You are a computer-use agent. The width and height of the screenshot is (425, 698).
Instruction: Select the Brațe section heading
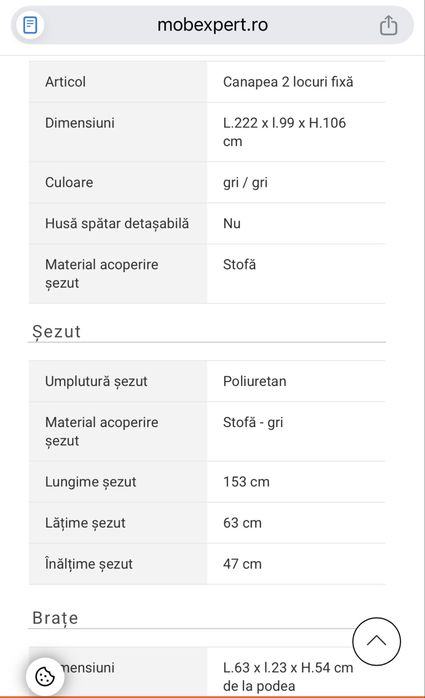point(56,618)
